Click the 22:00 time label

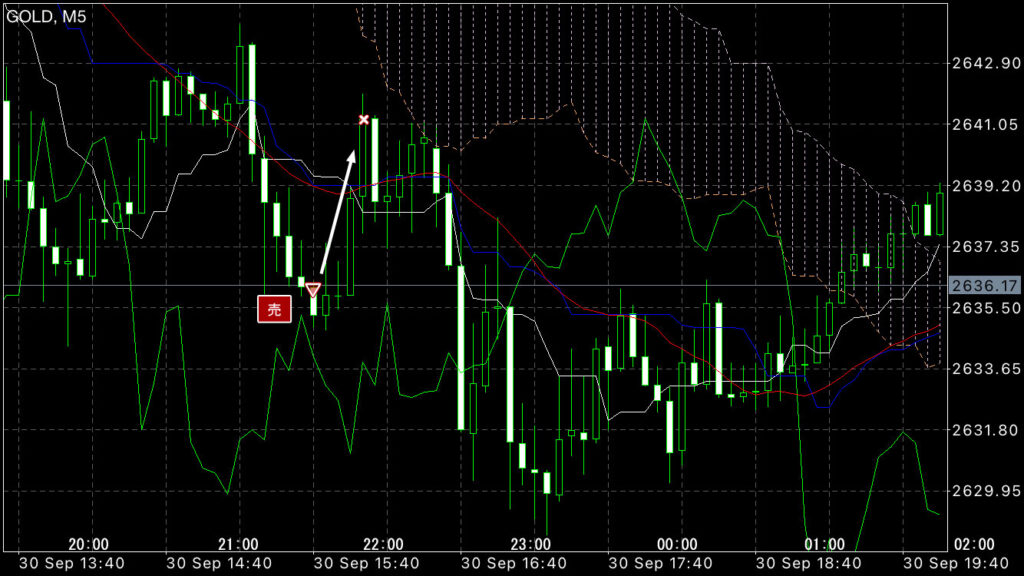point(383,544)
